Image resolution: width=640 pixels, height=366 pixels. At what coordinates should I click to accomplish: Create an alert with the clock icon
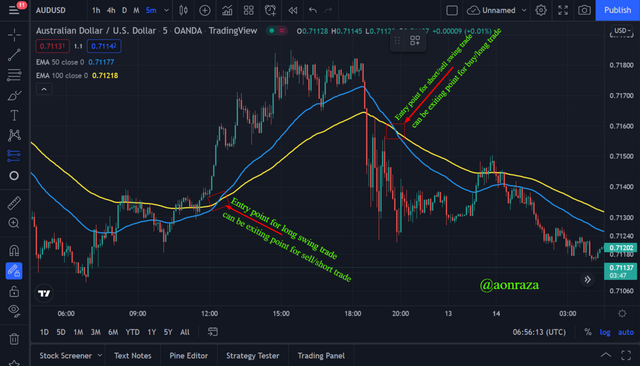[270, 10]
